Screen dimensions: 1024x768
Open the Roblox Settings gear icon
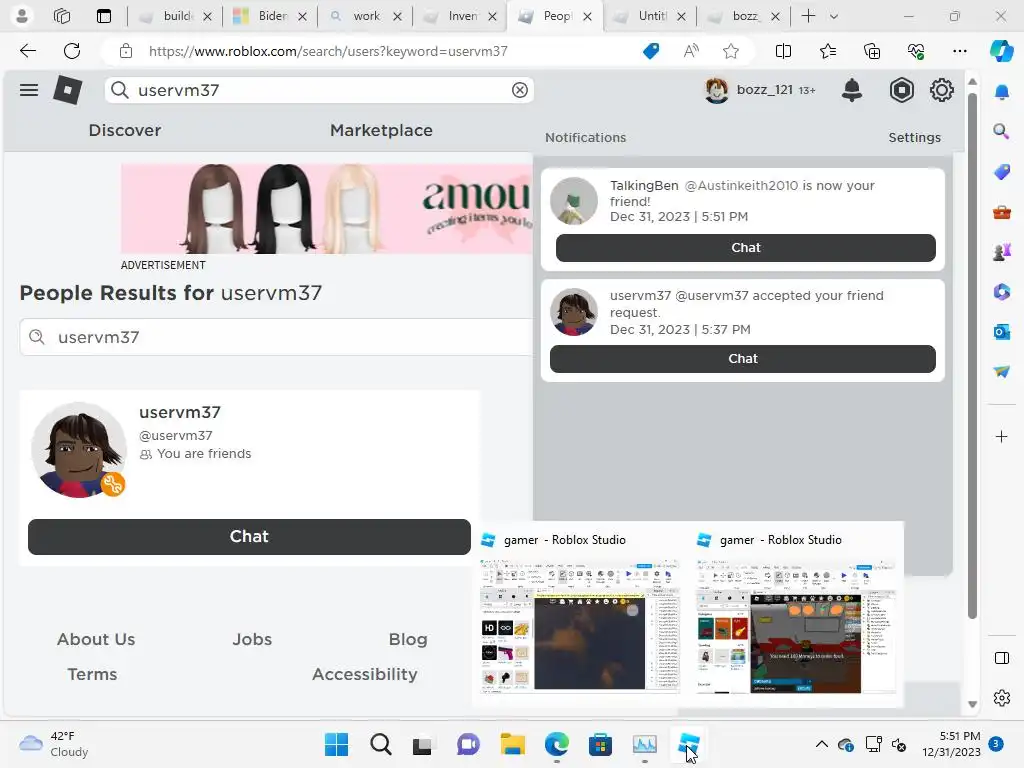[942, 90]
